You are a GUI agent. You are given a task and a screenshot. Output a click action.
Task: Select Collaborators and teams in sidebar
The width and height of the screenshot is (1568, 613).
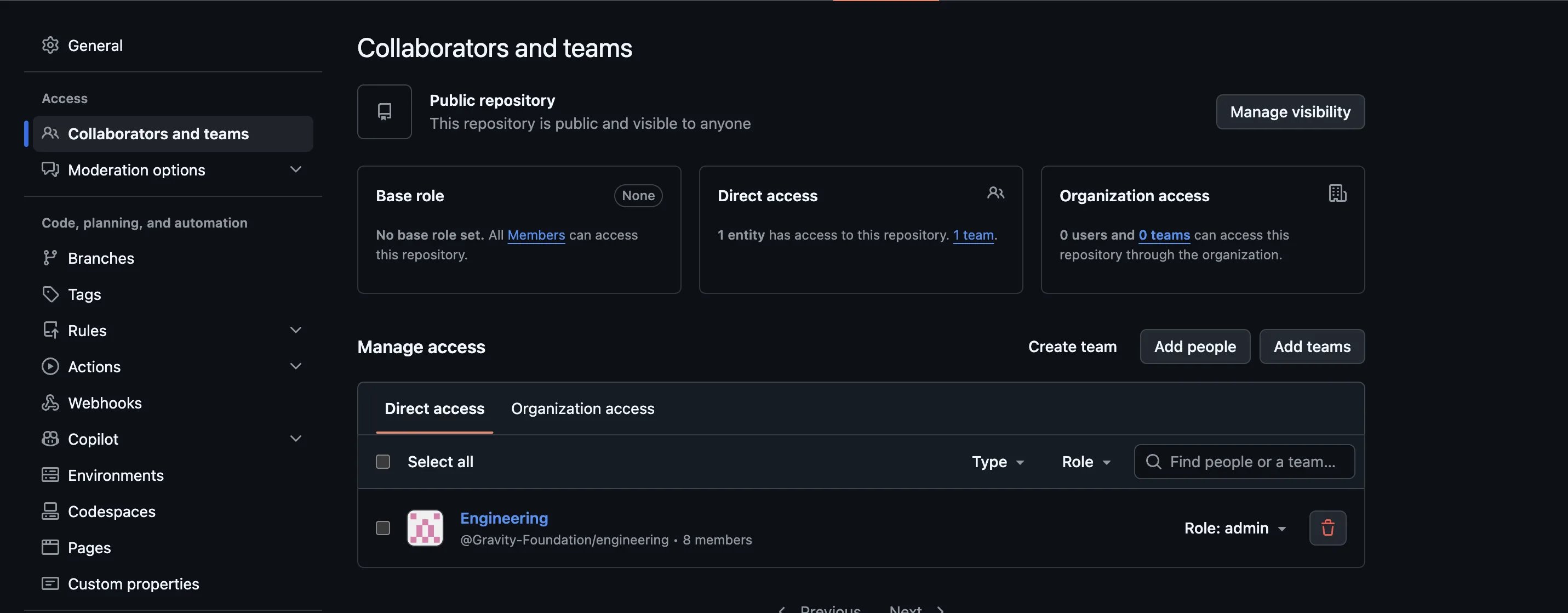[x=173, y=133]
